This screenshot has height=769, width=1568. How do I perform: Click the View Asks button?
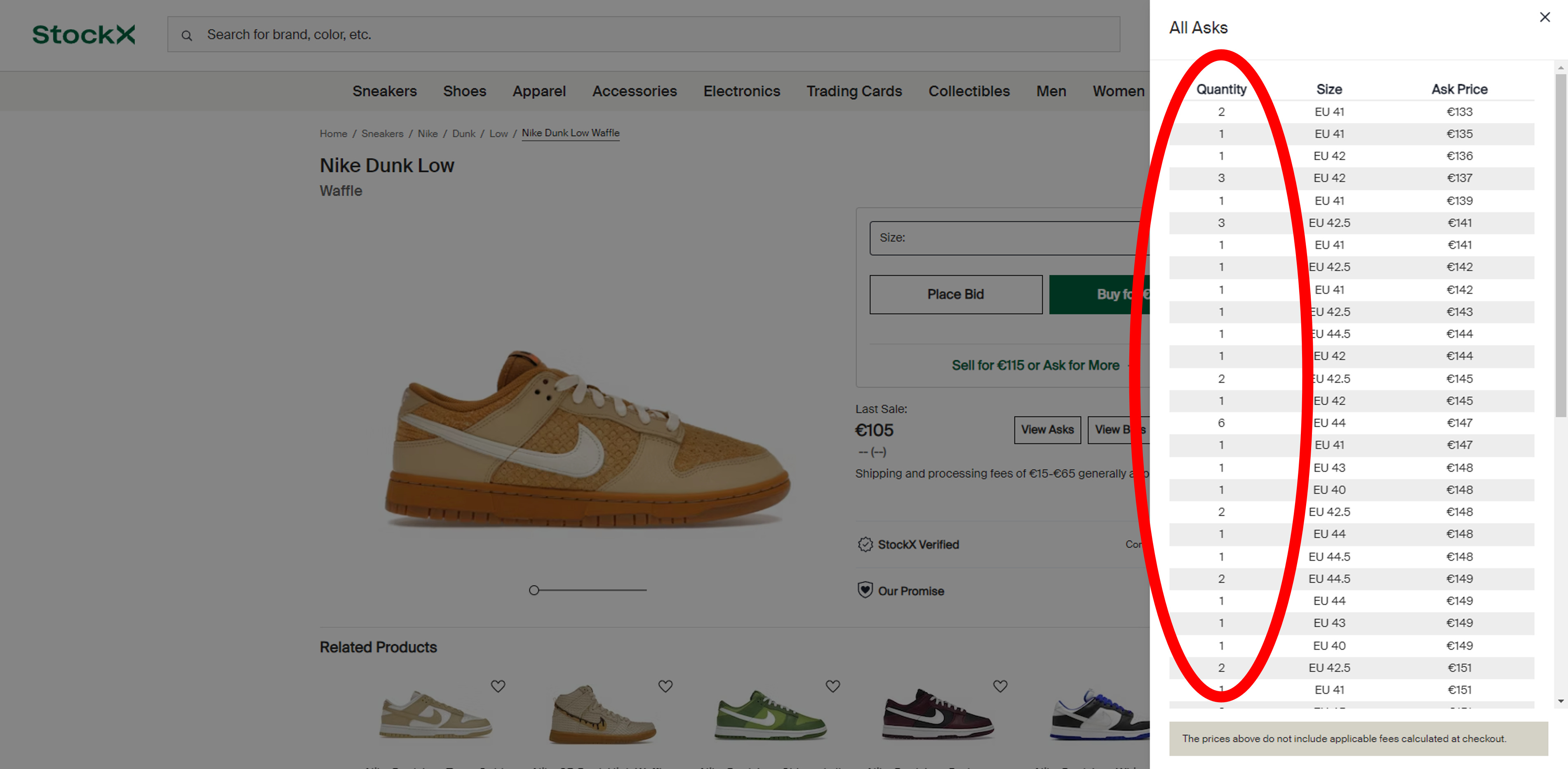coord(1047,429)
